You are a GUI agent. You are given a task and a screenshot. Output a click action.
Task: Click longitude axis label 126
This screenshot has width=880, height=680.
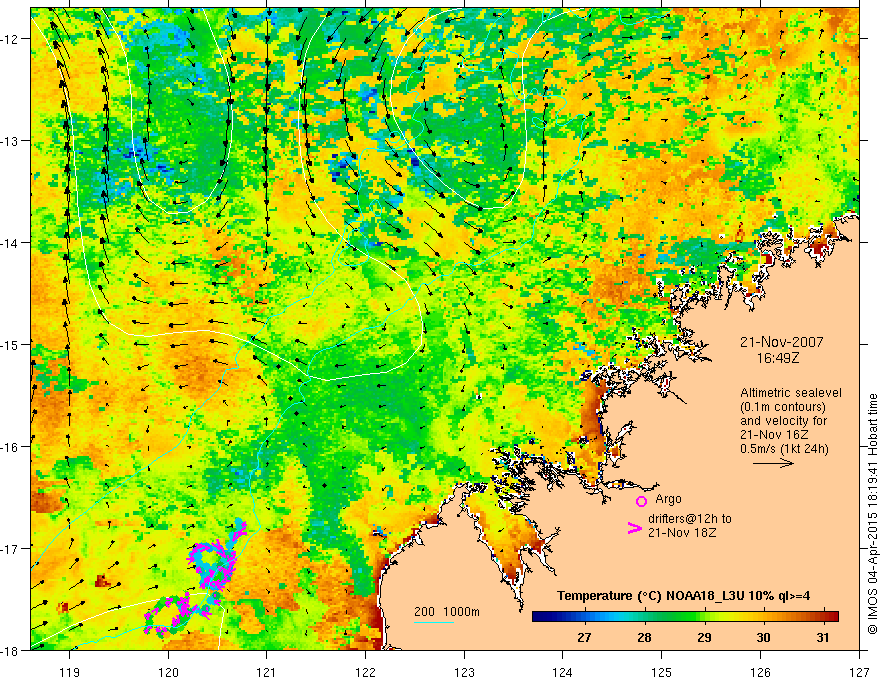pos(760,672)
